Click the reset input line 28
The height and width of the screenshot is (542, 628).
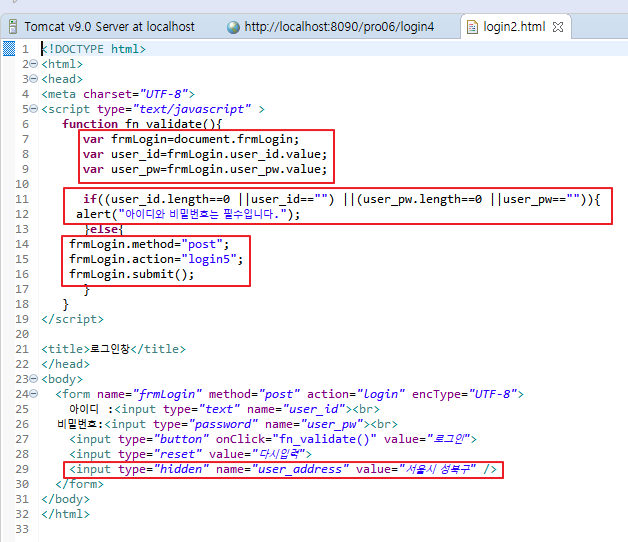(190, 454)
